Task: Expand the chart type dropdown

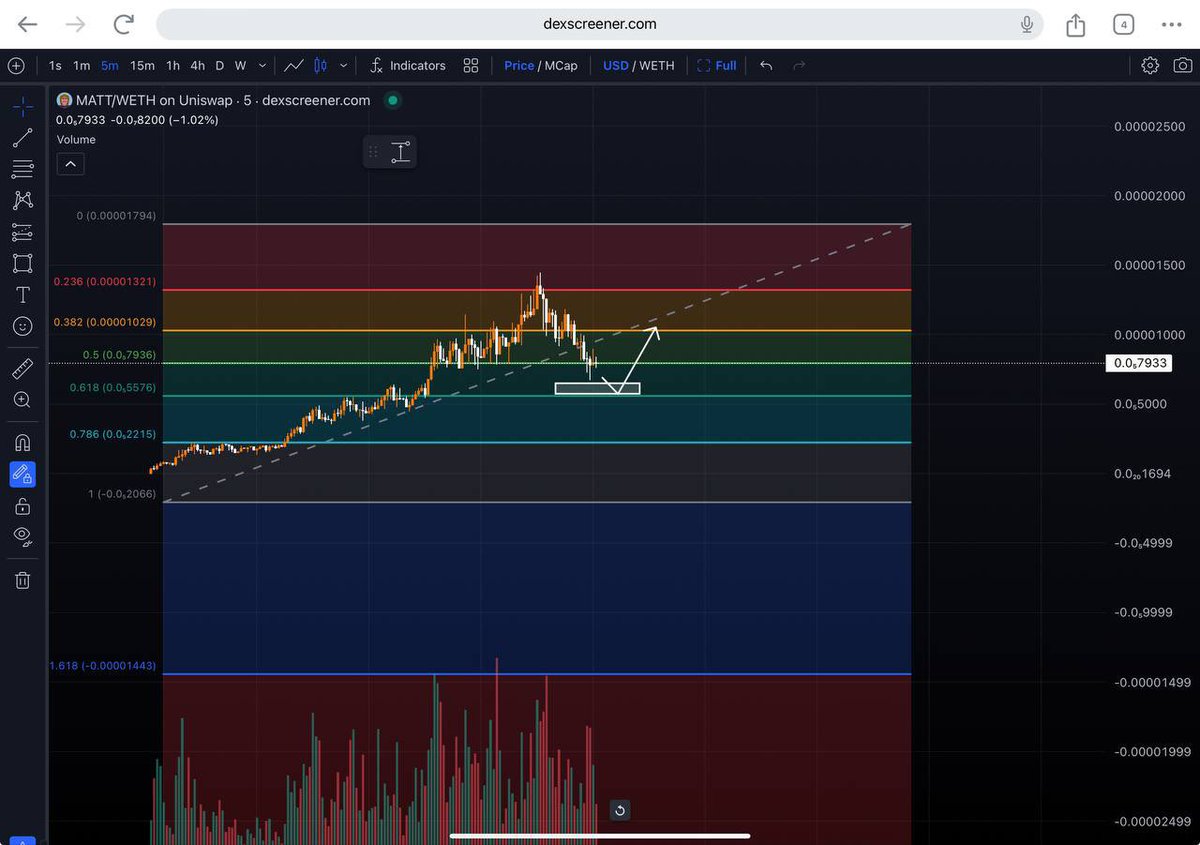Action: point(343,66)
